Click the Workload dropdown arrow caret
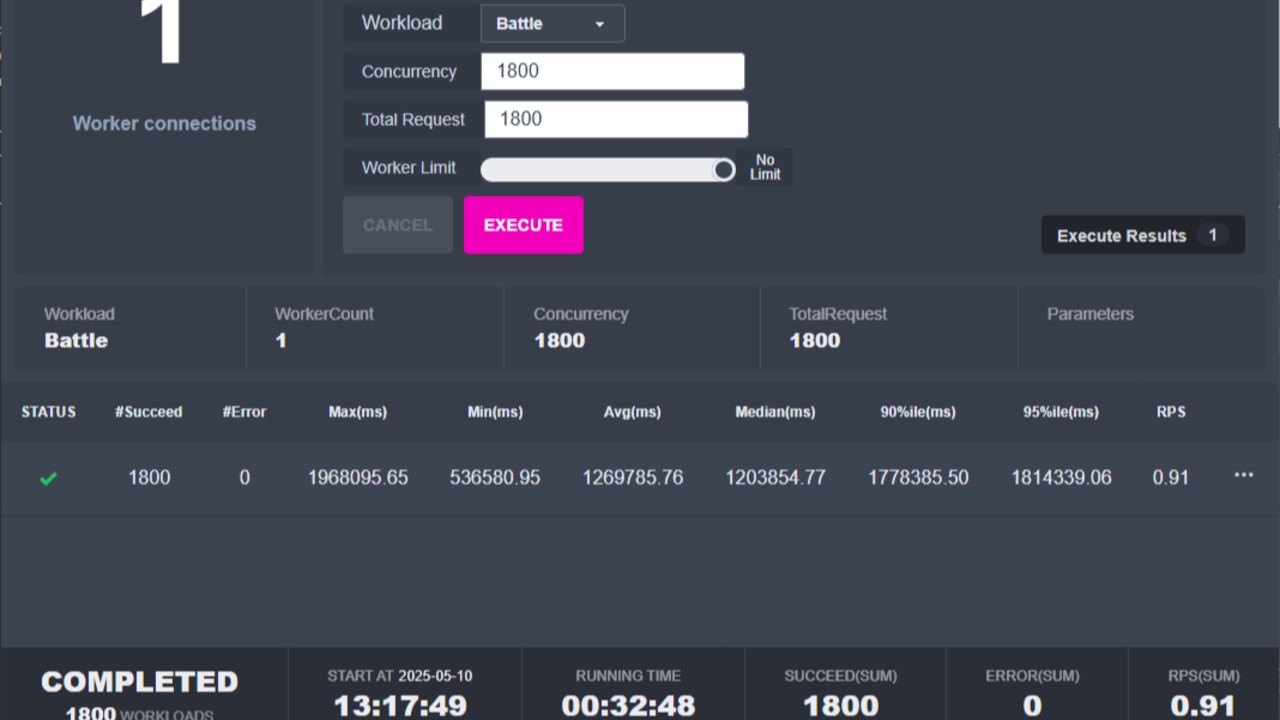The width and height of the screenshot is (1280, 720). pos(599,24)
